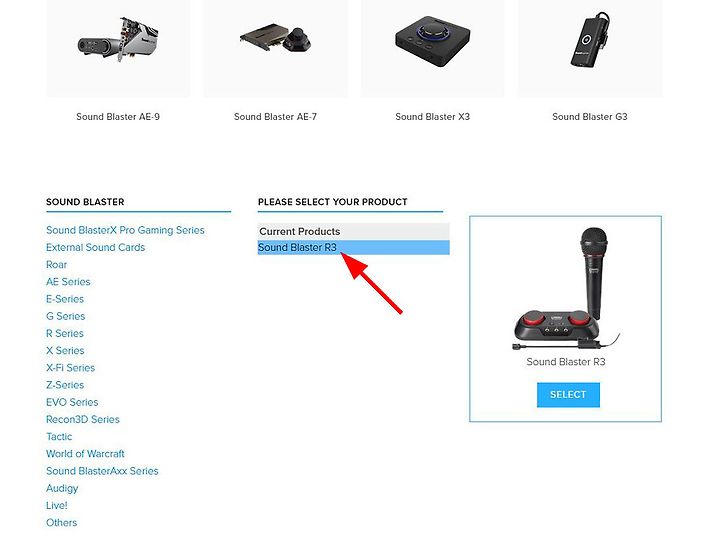Select the Audigy category
Viewport: 720px width, 544px height.
click(62, 488)
